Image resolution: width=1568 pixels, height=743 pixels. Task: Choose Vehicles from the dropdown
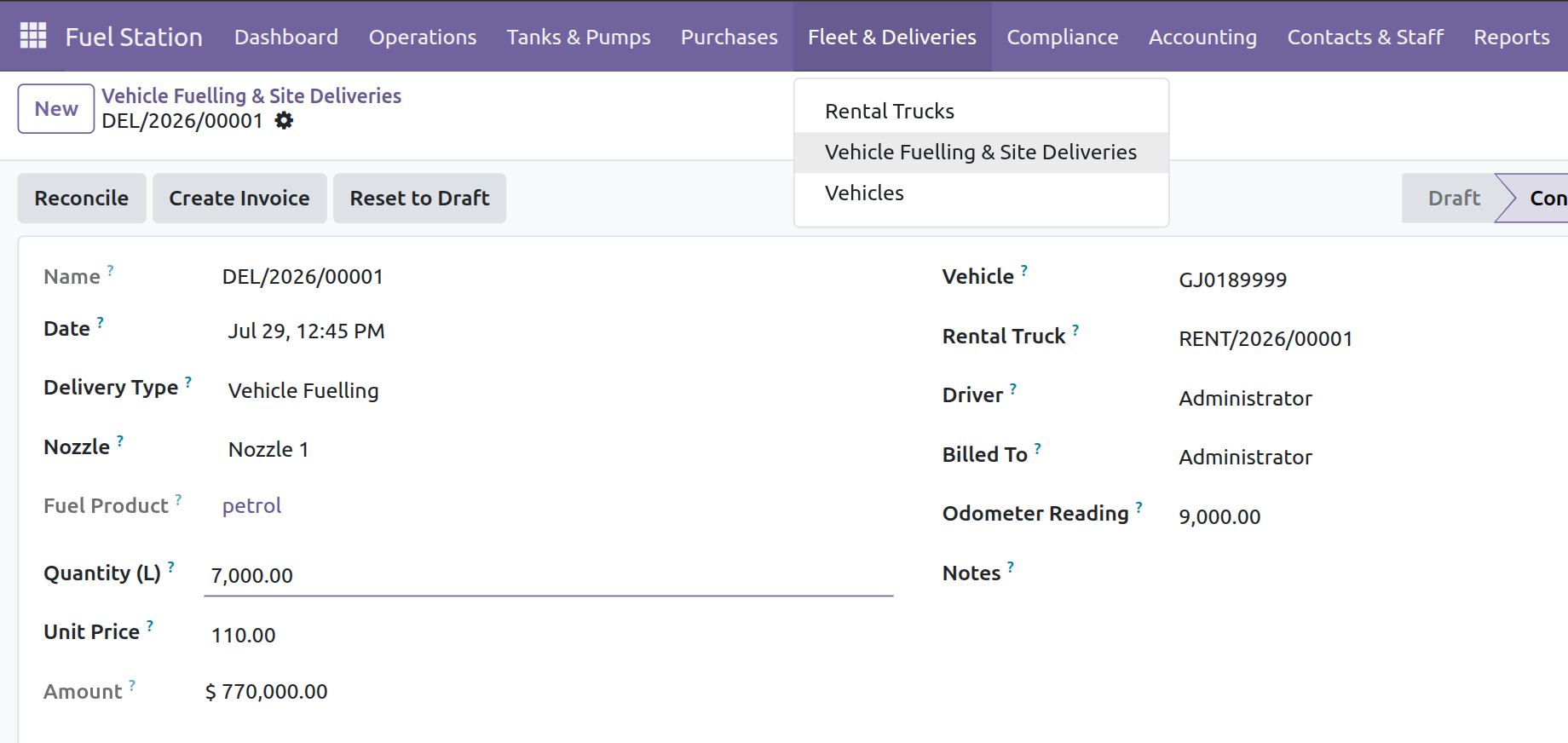[981, 193]
